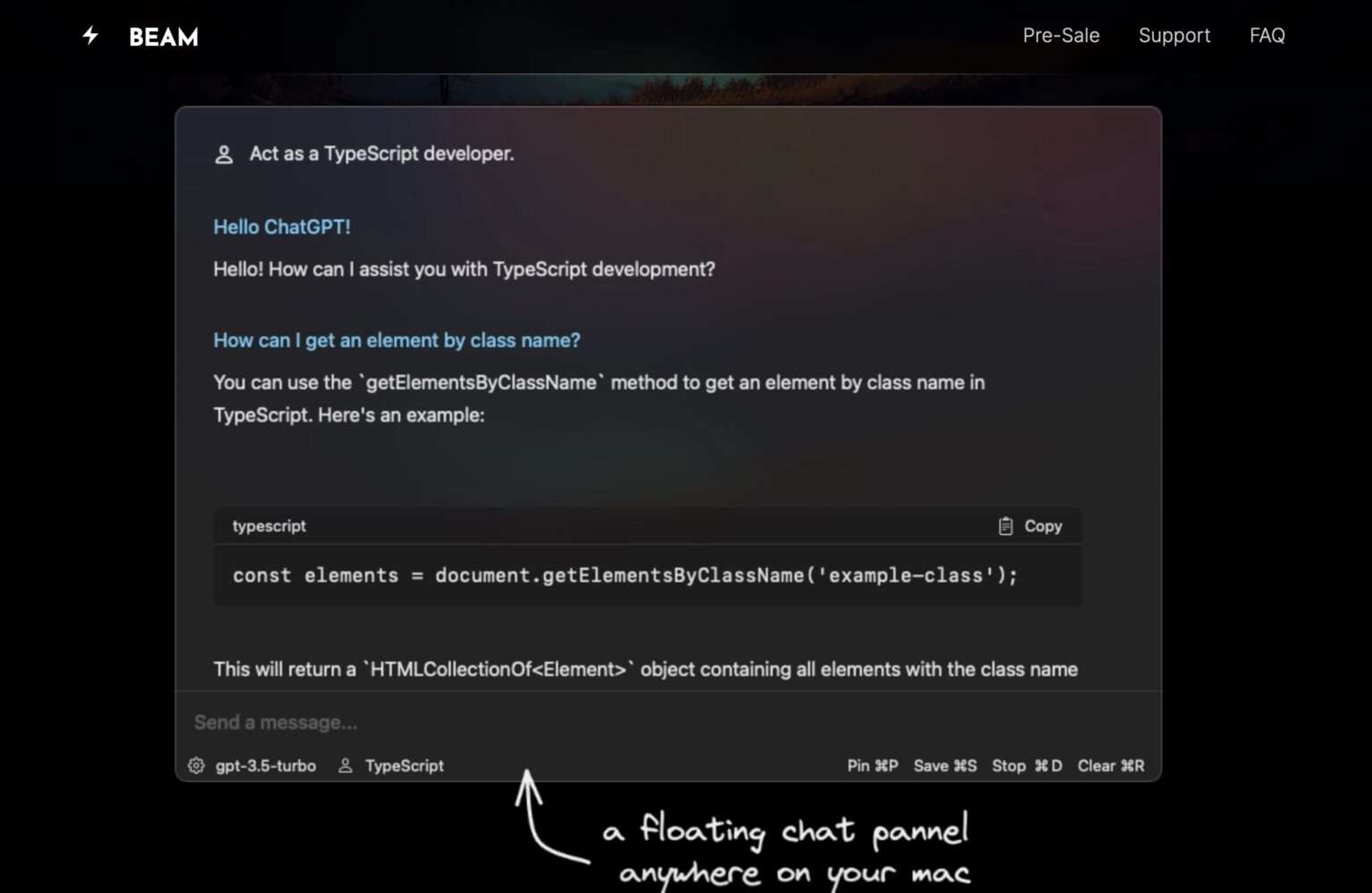This screenshot has height=893, width=1372.
Task: Click the person icon beside the role prompt
Action: click(x=222, y=154)
